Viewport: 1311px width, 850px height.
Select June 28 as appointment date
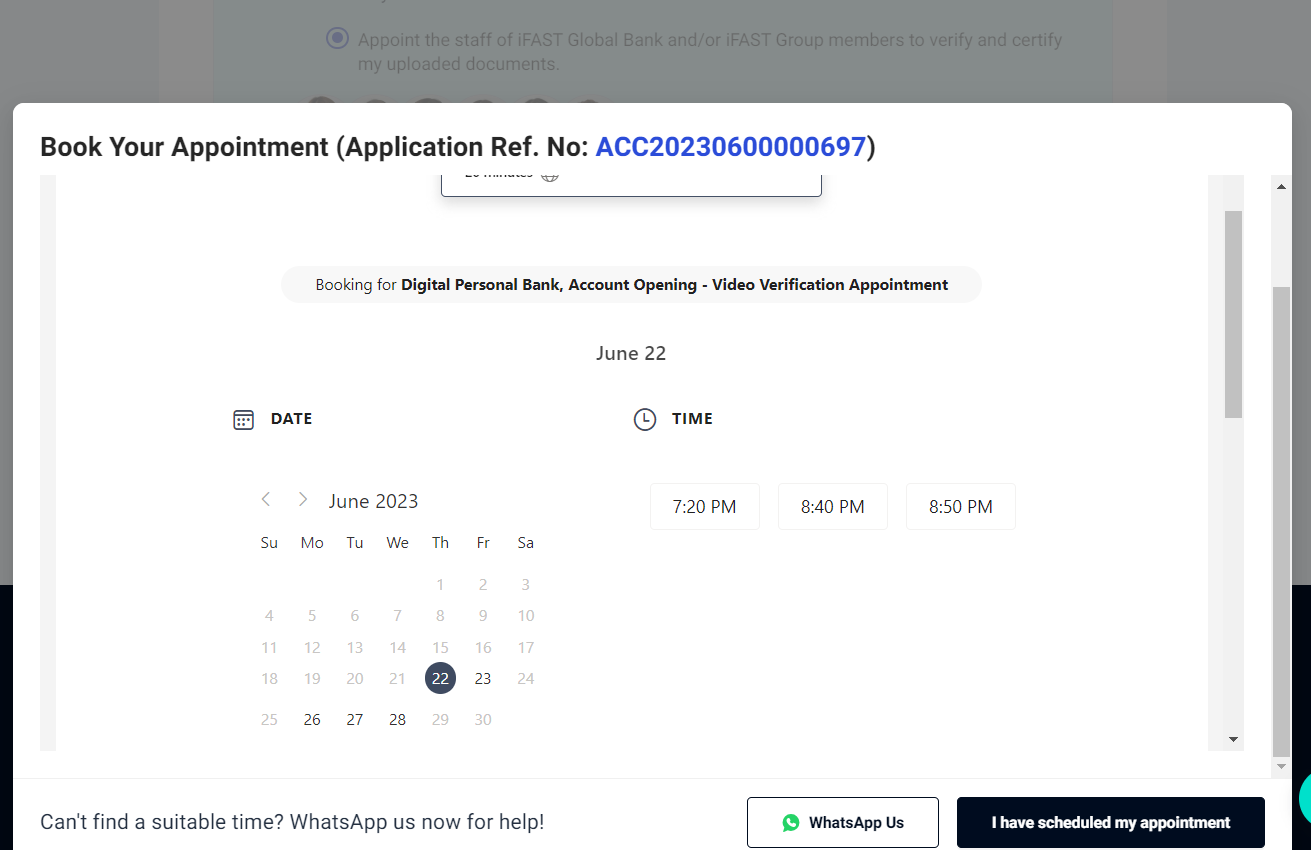398,720
